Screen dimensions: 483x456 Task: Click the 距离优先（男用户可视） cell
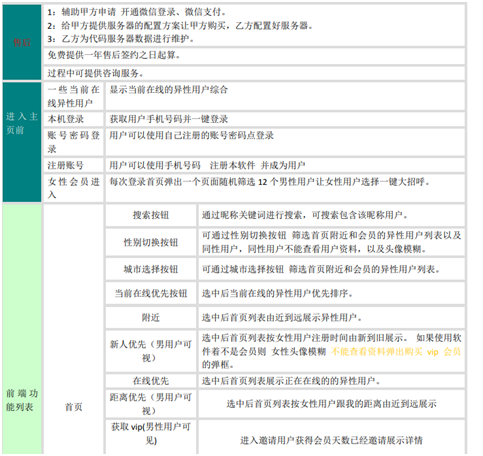tap(151, 404)
